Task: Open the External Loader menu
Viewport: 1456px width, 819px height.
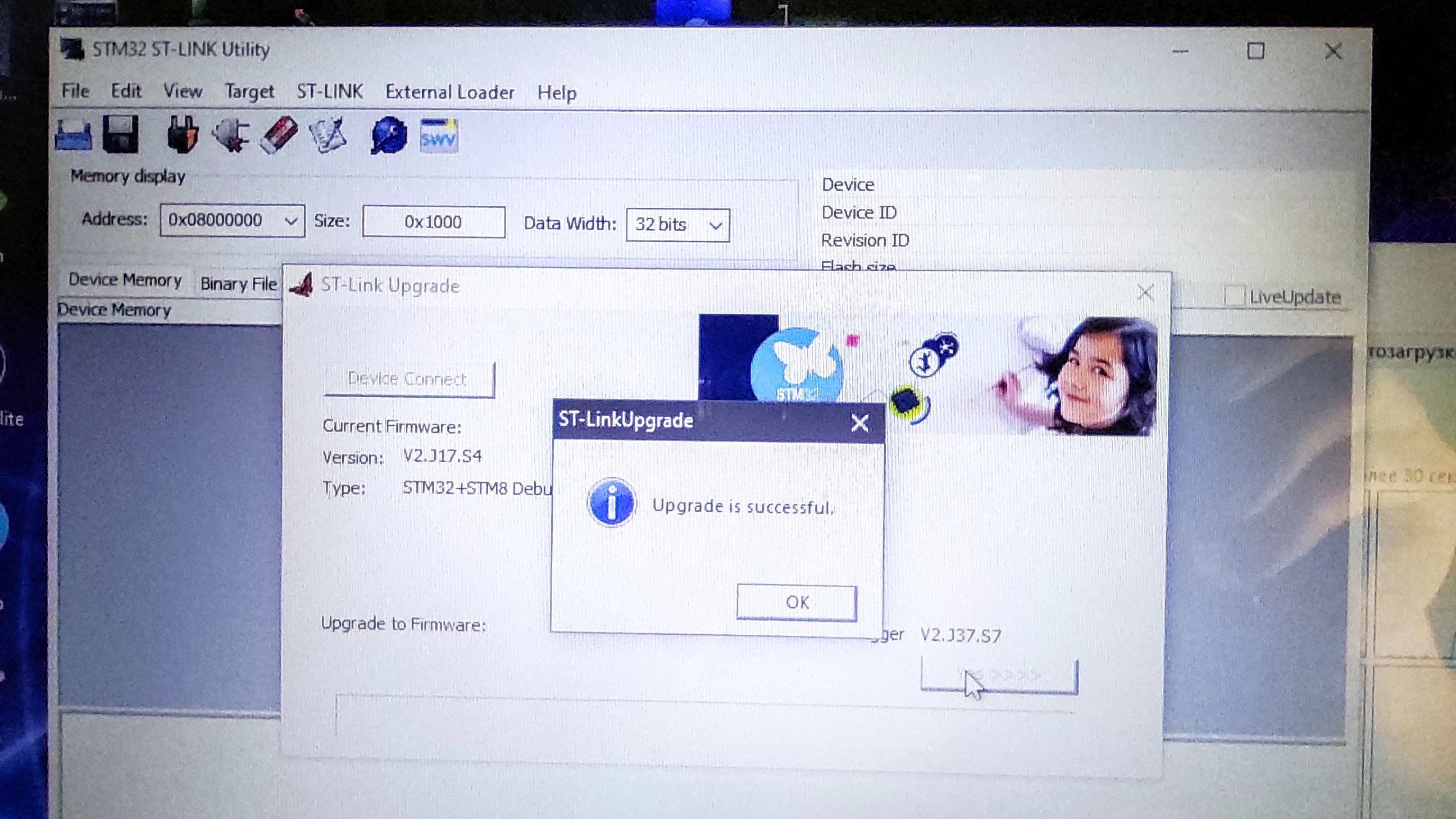Action: tap(450, 92)
